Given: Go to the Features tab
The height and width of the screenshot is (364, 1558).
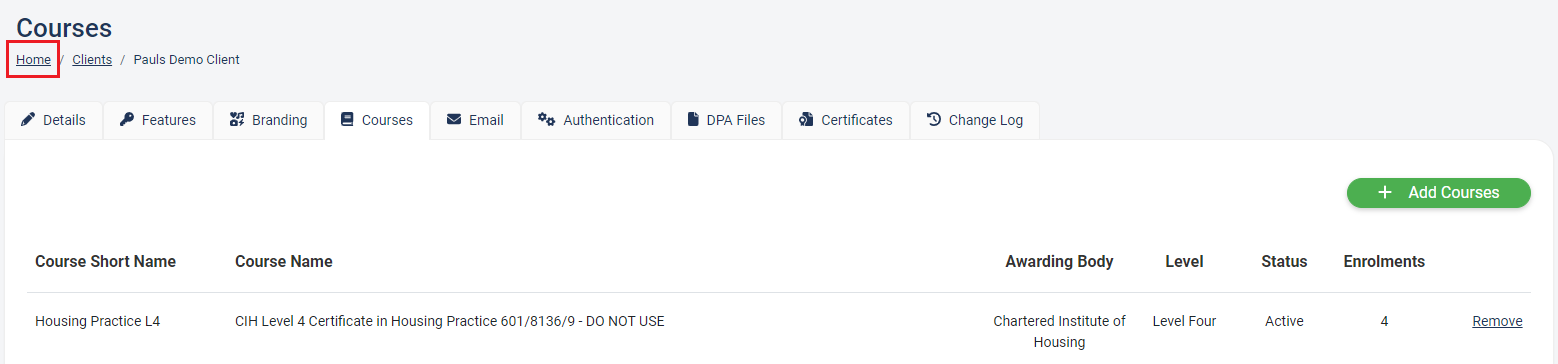Looking at the screenshot, I should coord(158,120).
